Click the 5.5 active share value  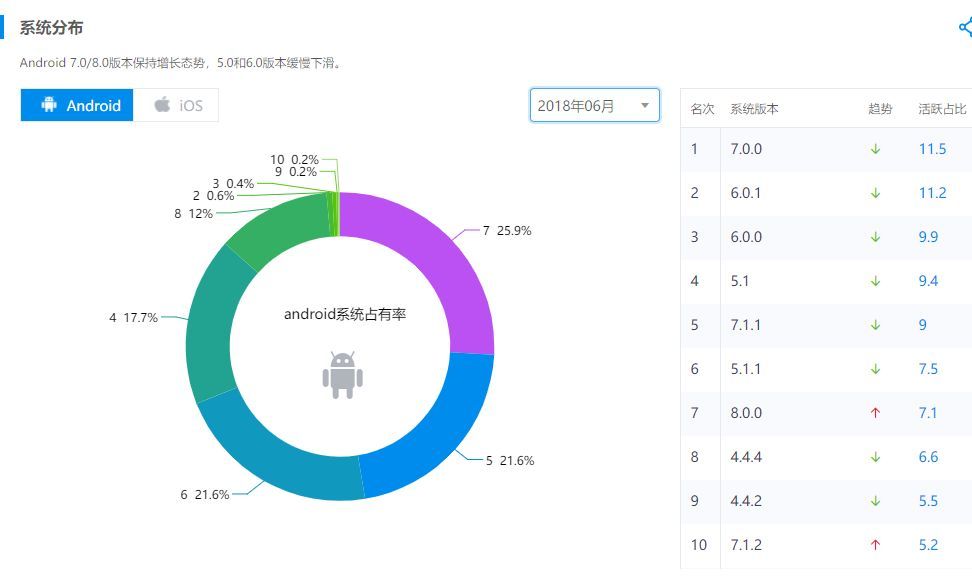click(928, 501)
